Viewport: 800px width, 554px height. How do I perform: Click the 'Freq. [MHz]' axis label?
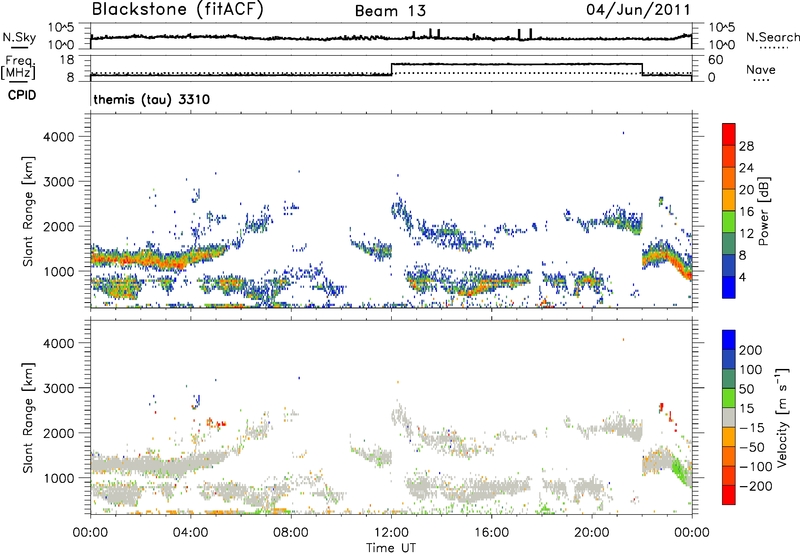click(18, 67)
